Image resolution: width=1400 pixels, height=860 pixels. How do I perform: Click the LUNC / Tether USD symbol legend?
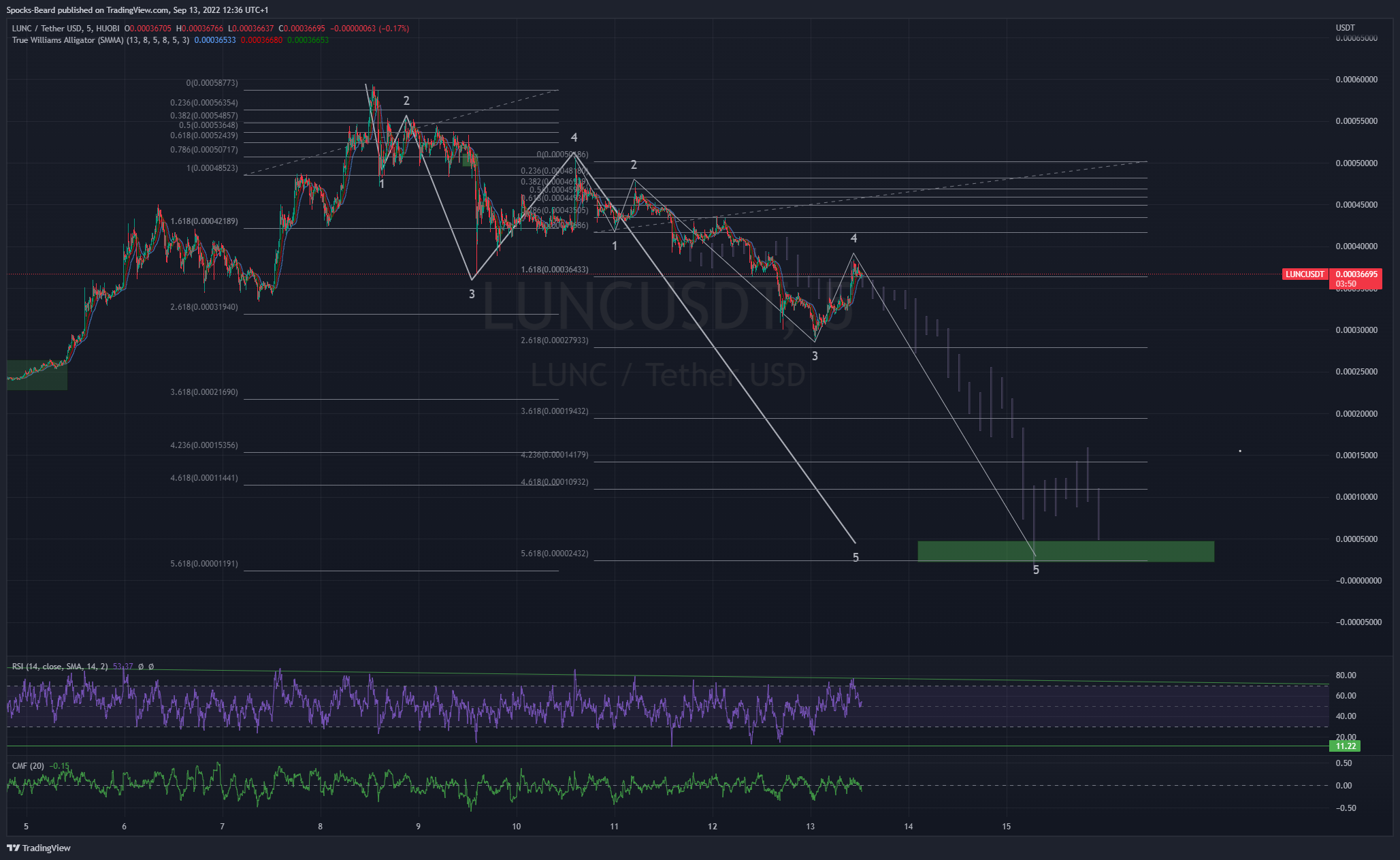pos(65,29)
